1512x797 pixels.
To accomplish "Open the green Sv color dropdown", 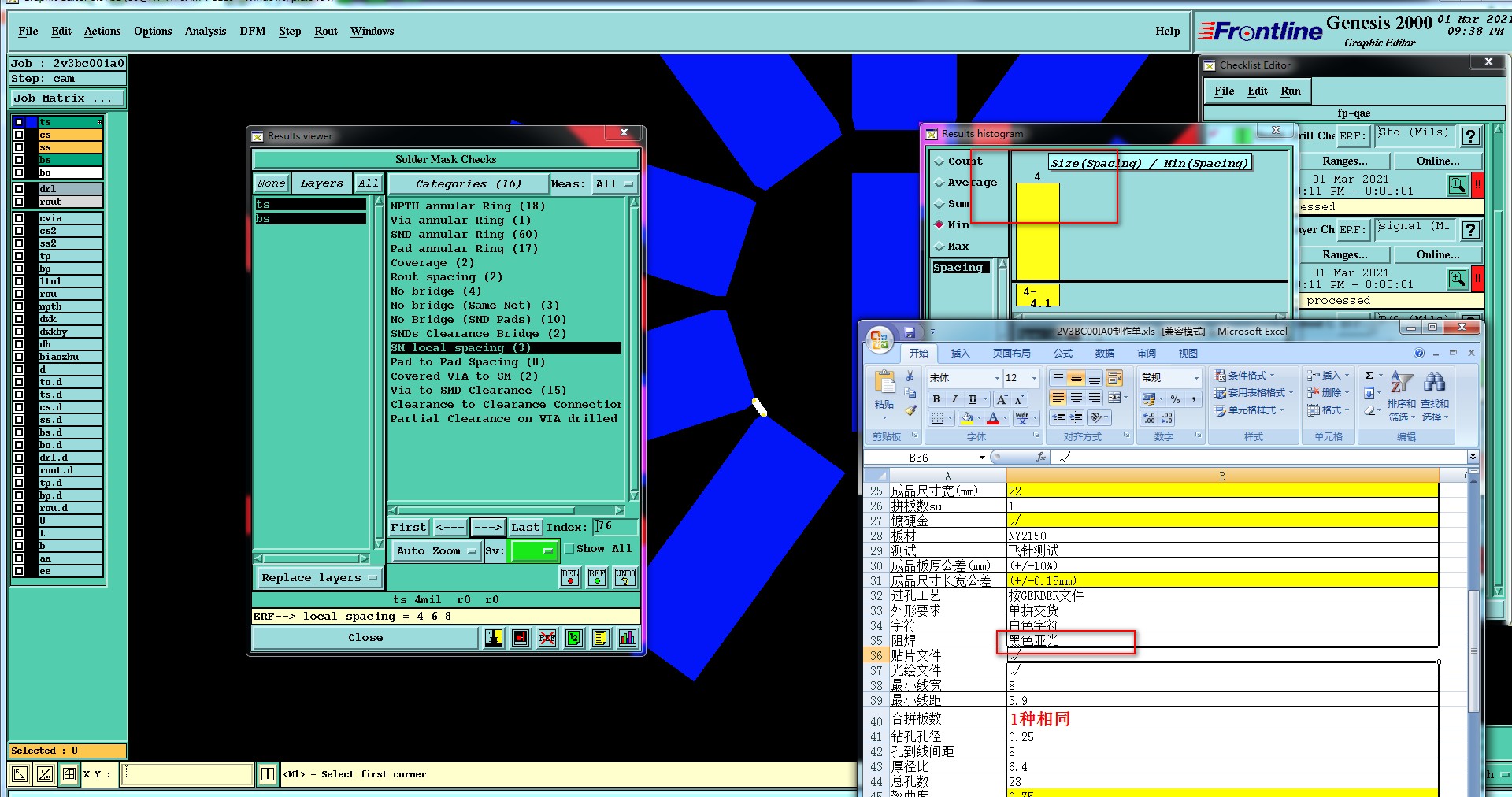I will coord(535,551).
